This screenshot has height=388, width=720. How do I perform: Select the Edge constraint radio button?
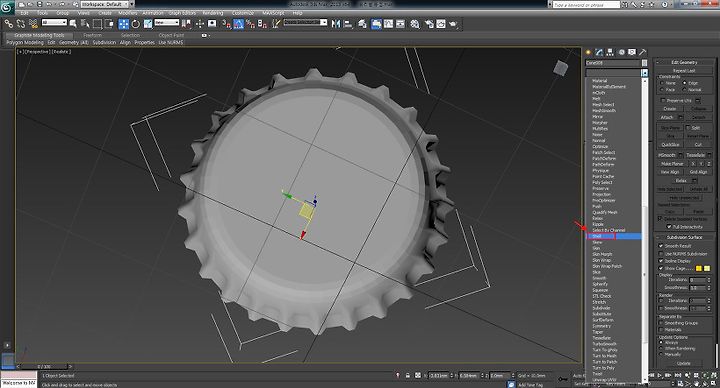pos(685,83)
